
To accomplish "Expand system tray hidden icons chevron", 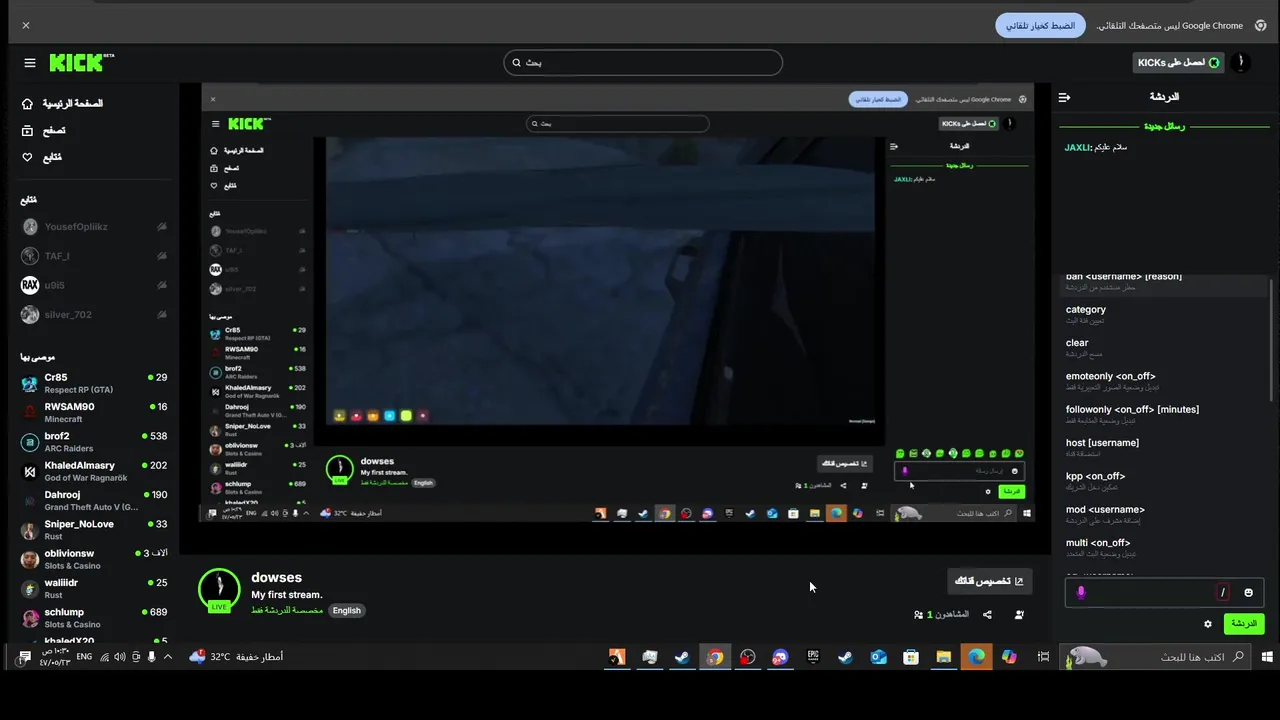I will 168,657.
